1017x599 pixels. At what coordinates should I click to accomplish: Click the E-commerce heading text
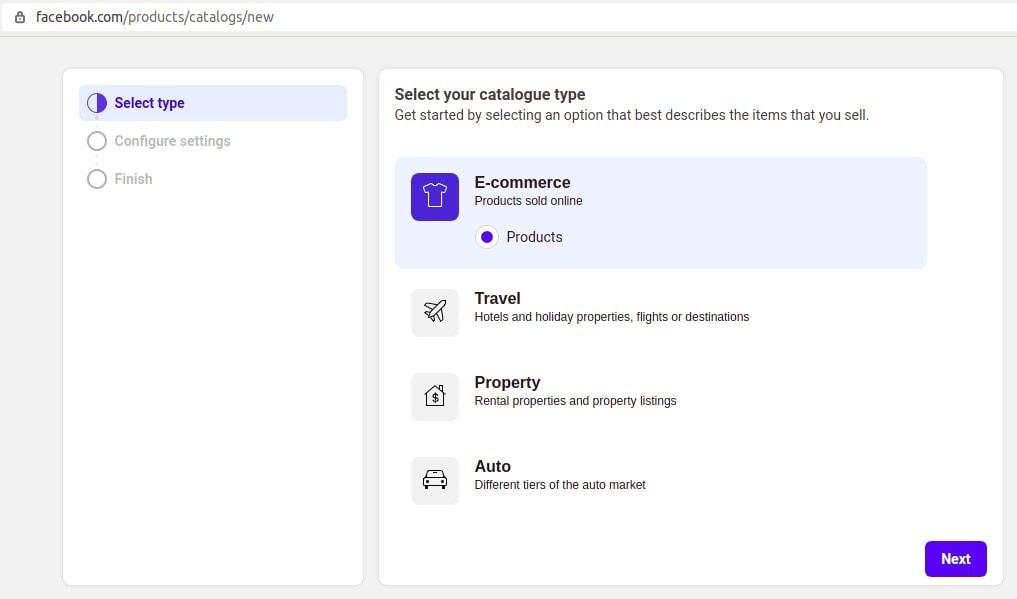[x=522, y=182]
